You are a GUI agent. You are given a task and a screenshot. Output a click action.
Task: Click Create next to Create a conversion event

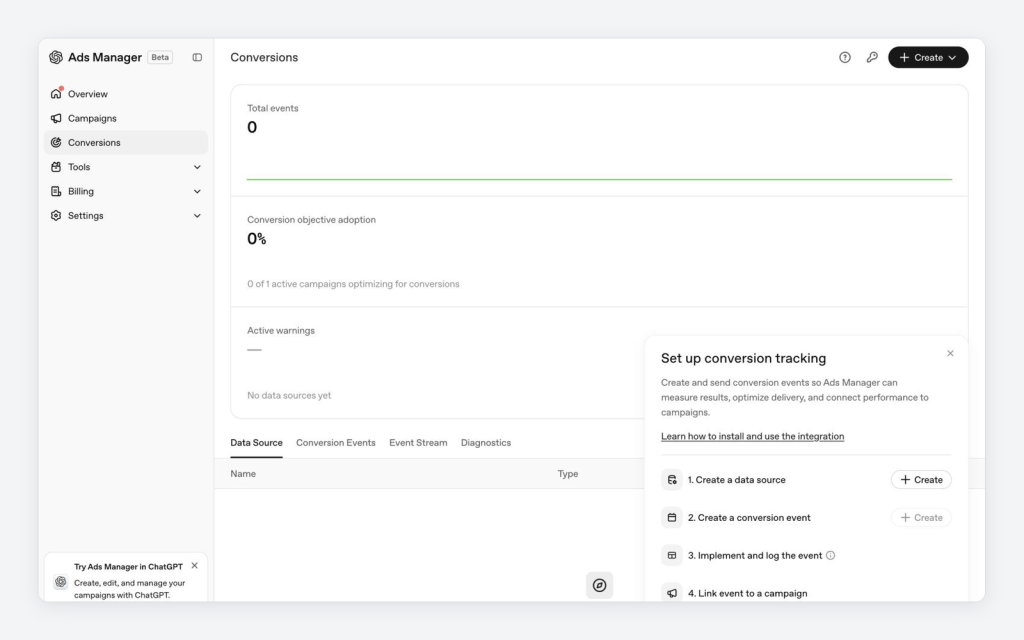coord(921,518)
